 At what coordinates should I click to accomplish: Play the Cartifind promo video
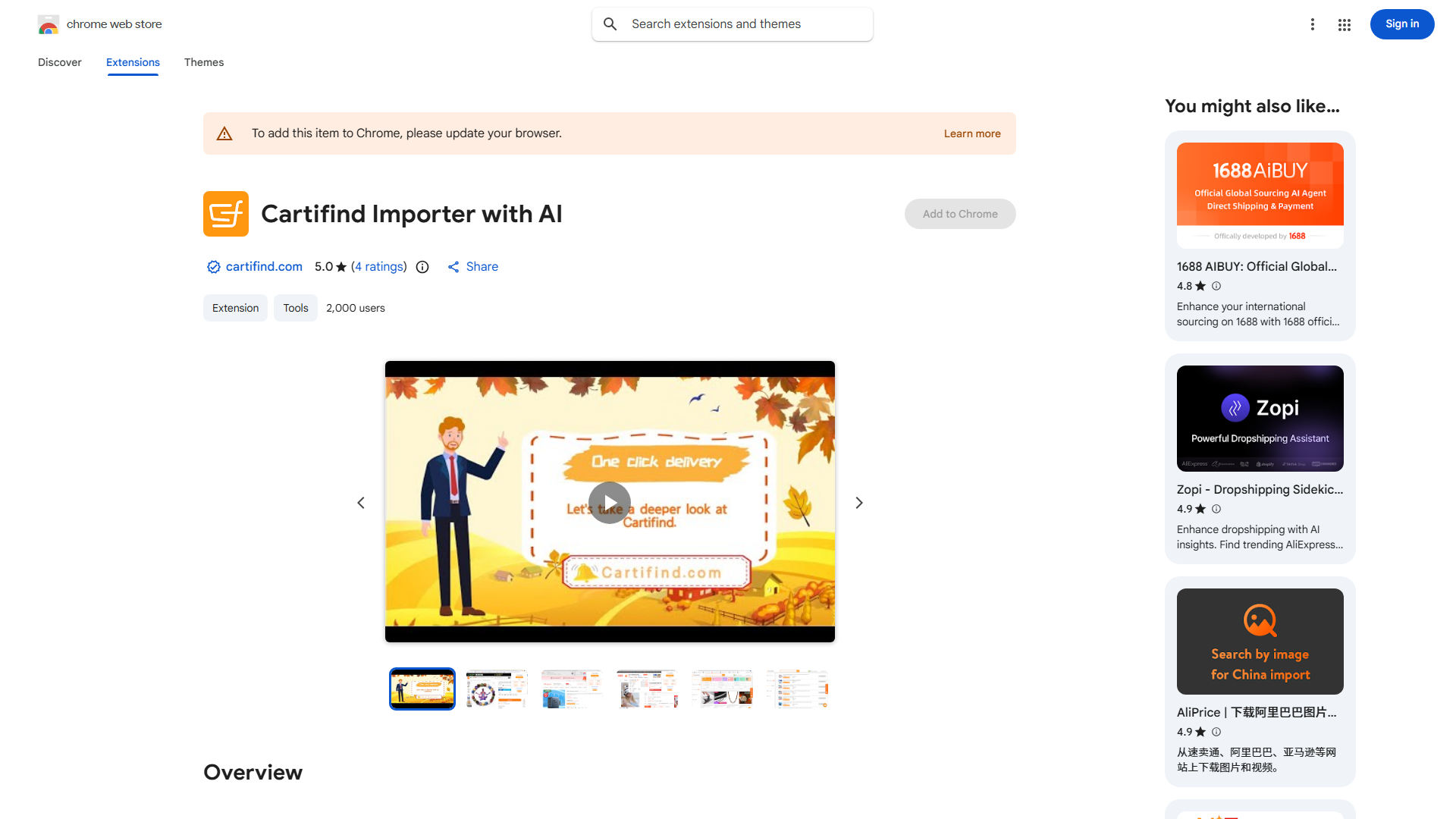tap(610, 503)
